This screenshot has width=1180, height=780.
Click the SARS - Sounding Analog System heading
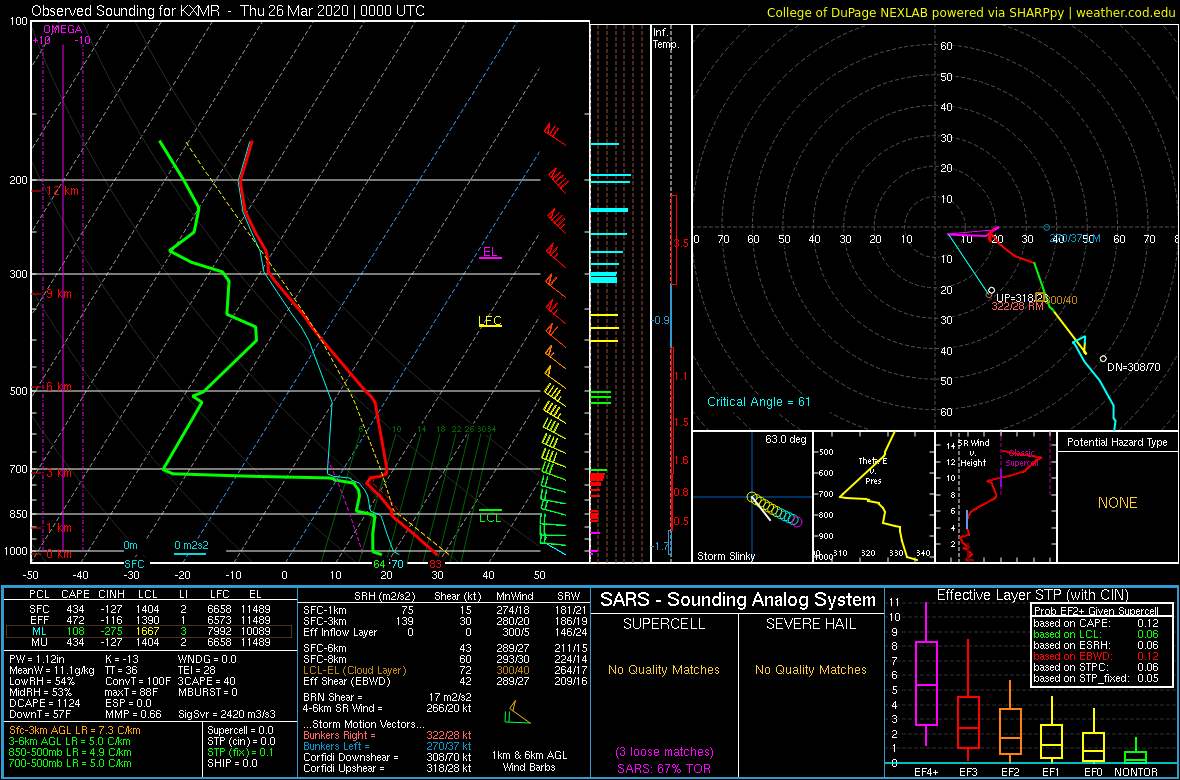coord(738,600)
